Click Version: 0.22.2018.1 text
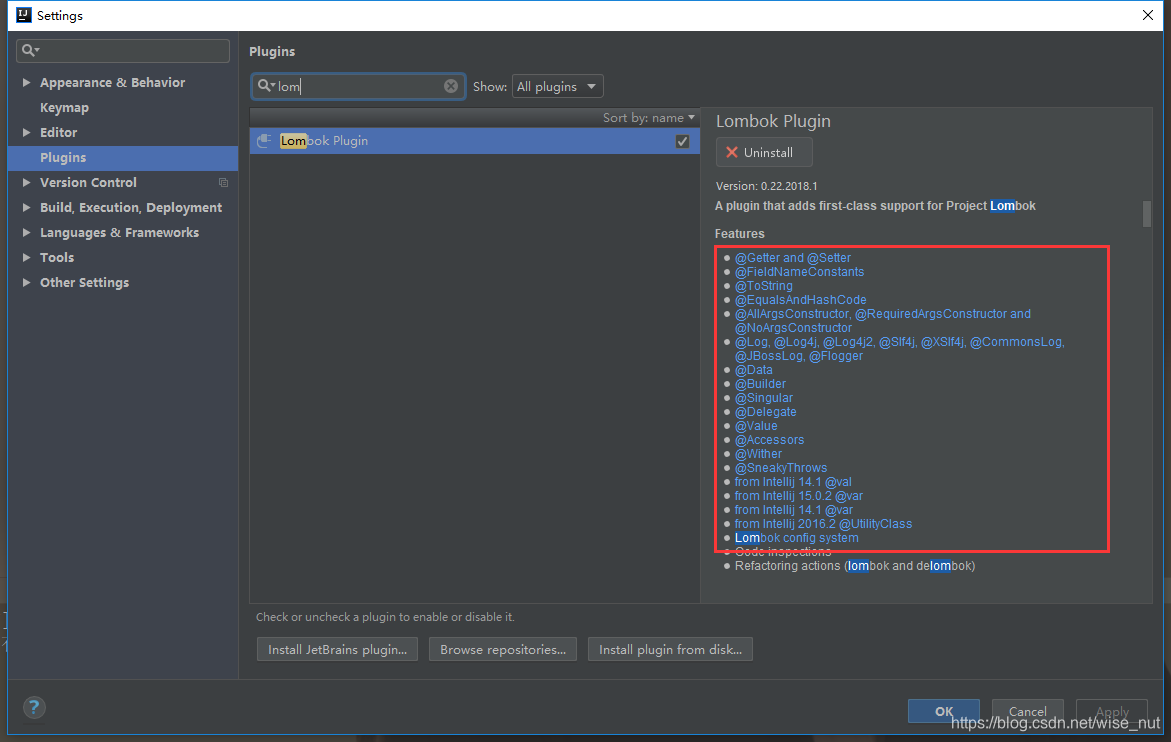The height and width of the screenshot is (742, 1171). [x=766, y=186]
